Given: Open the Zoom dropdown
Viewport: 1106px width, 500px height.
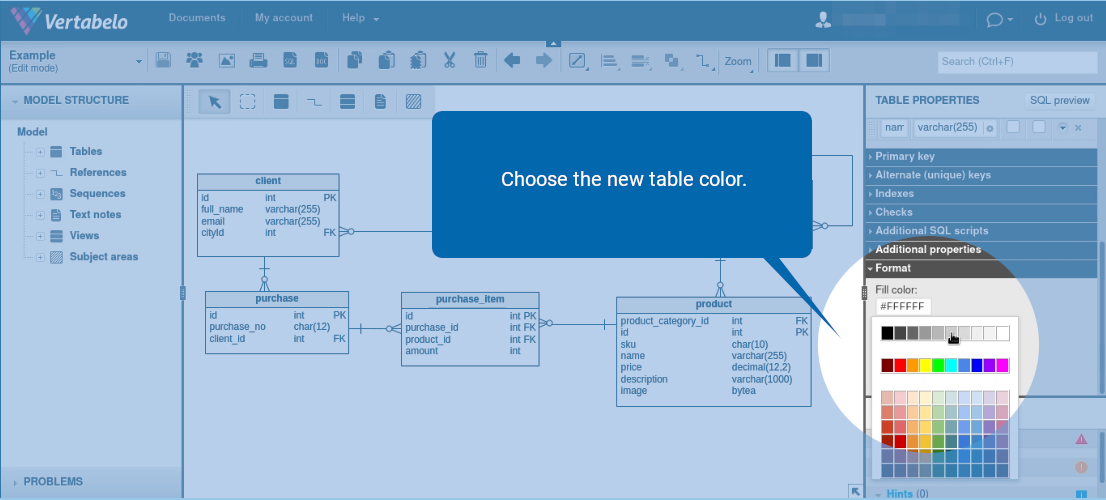Looking at the screenshot, I should coord(738,61).
